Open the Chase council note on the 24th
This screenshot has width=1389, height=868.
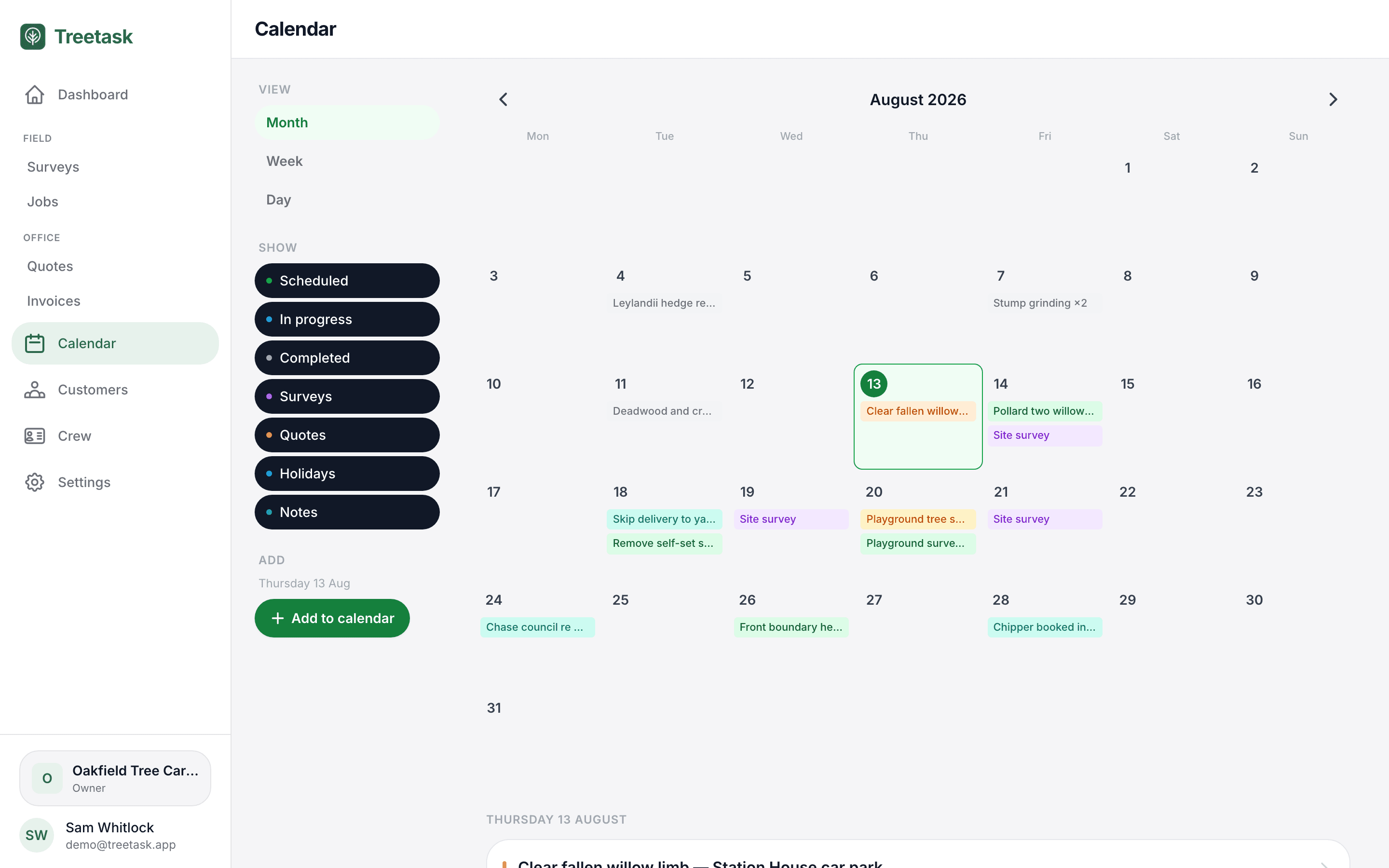tap(537, 627)
